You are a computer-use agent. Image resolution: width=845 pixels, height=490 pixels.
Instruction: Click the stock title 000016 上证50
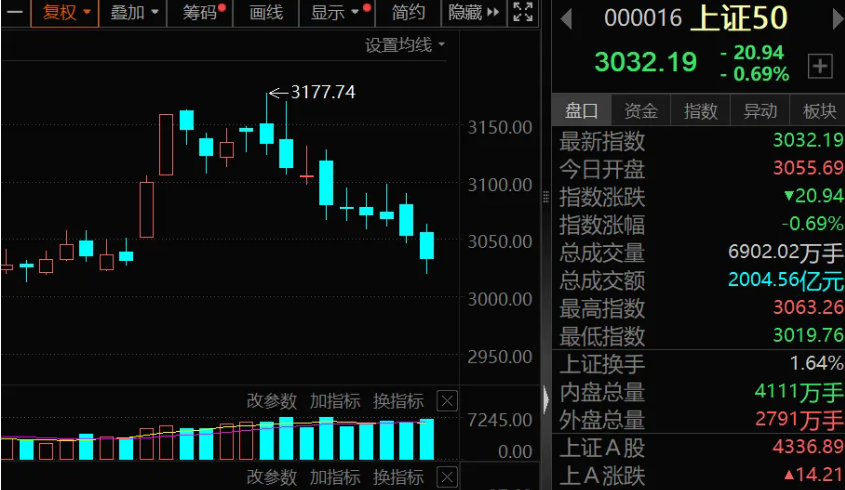pyautogui.click(x=696, y=18)
